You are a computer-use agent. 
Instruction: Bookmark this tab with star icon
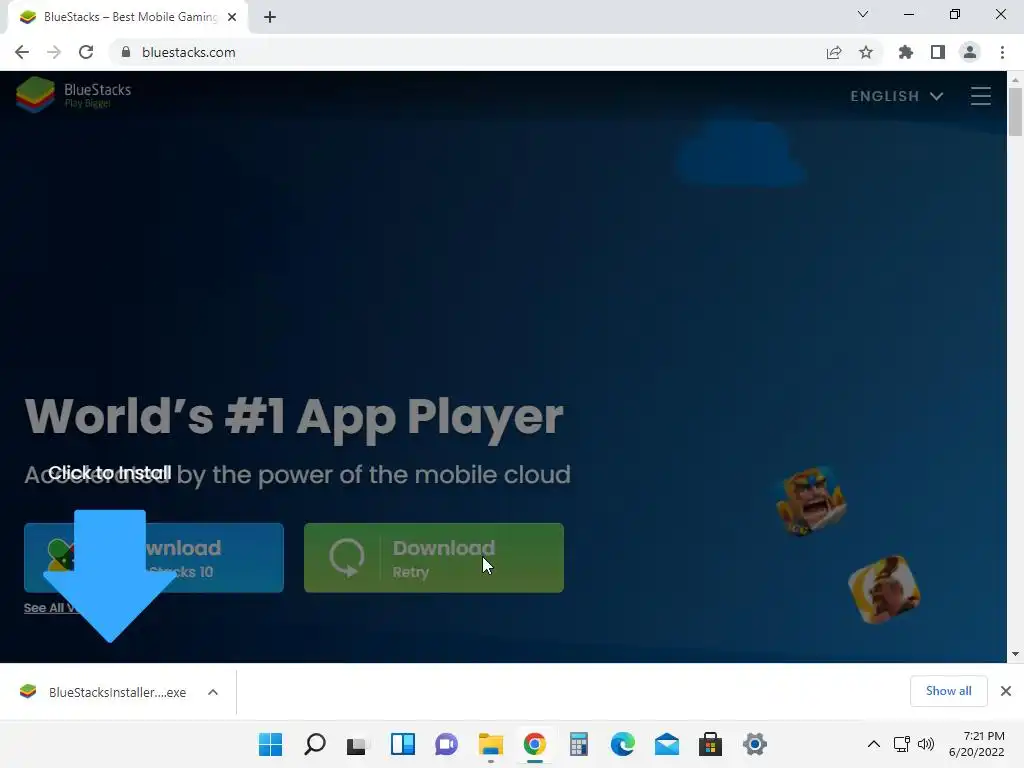coord(866,52)
